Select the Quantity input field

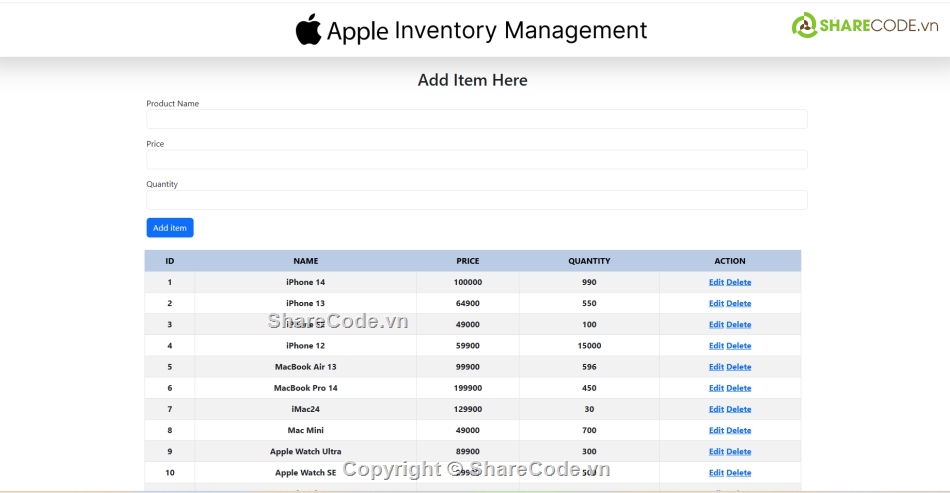tap(476, 200)
